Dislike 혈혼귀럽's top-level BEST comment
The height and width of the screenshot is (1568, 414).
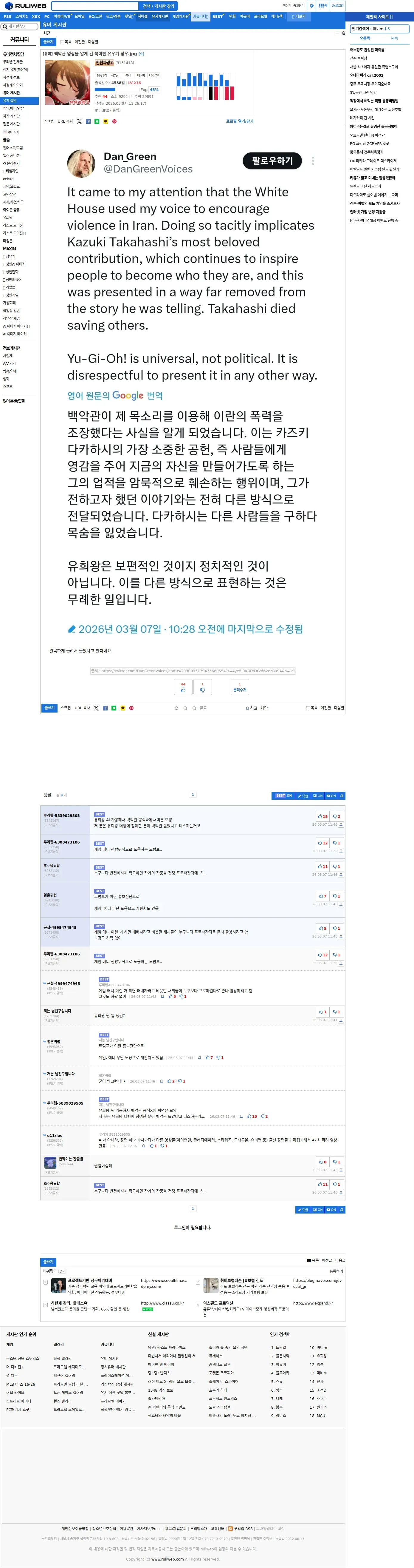click(336, 896)
